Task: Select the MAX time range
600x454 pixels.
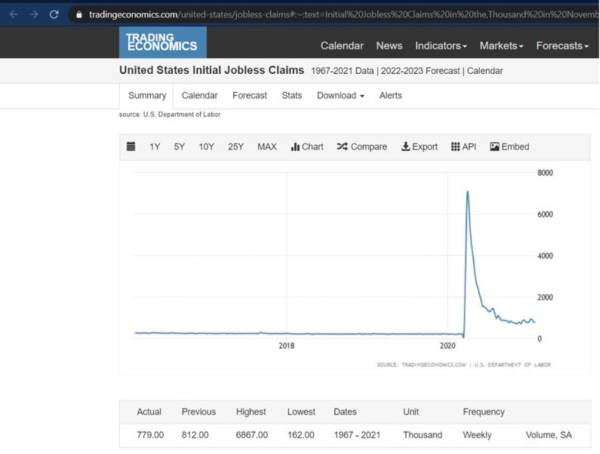Action: [267, 147]
